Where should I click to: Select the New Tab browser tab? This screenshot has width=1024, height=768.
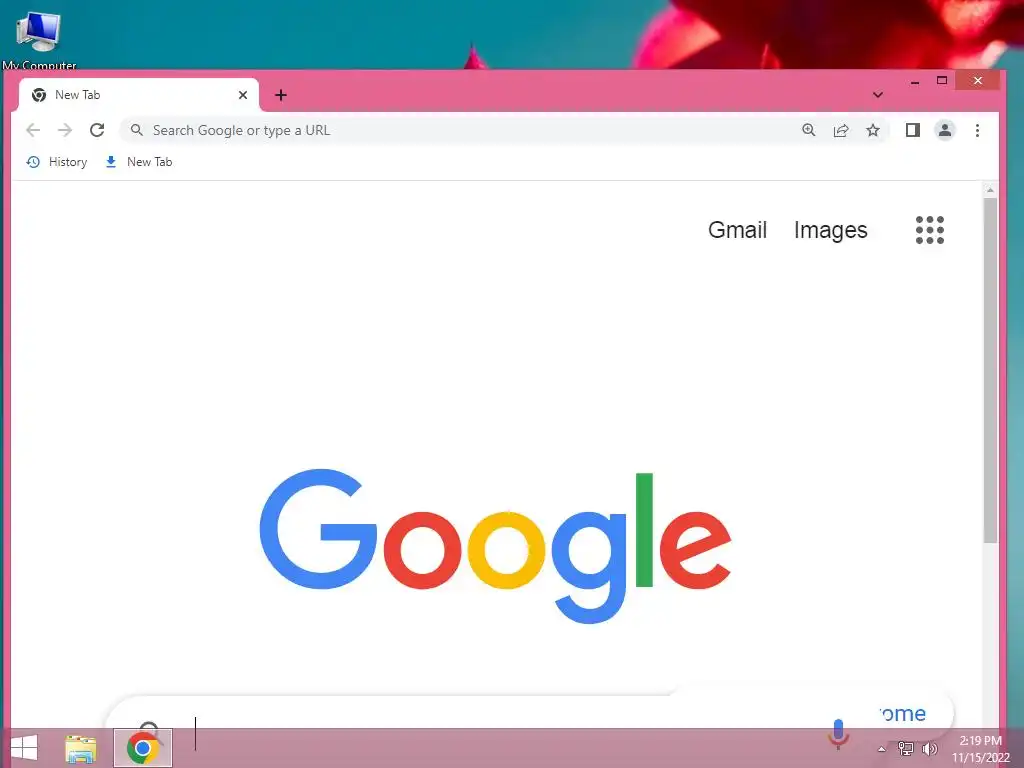click(138, 95)
